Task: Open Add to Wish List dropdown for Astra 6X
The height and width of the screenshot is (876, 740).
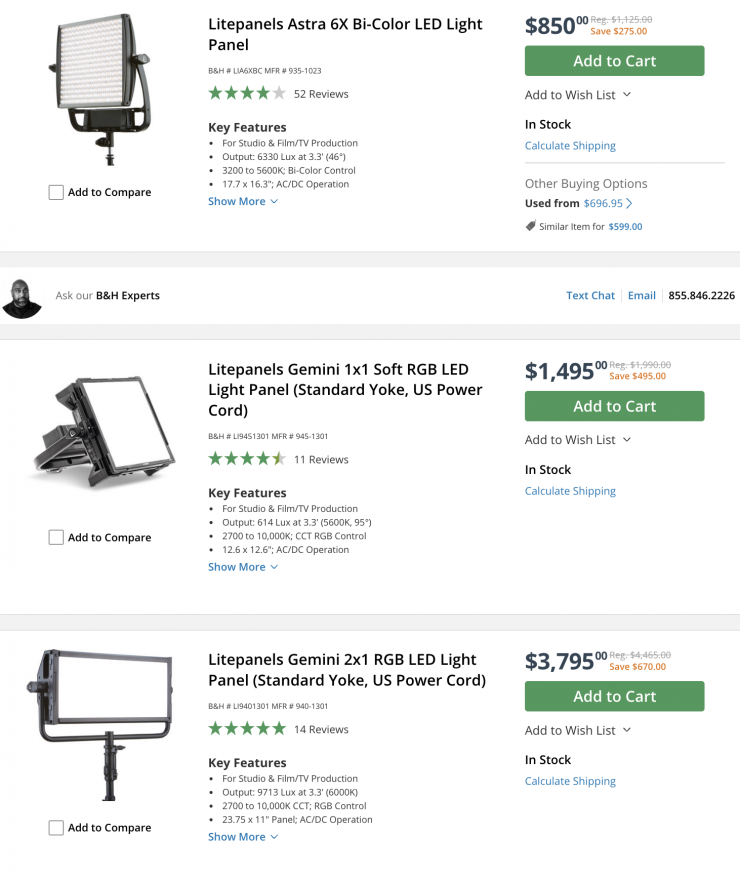Action: click(578, 95)
